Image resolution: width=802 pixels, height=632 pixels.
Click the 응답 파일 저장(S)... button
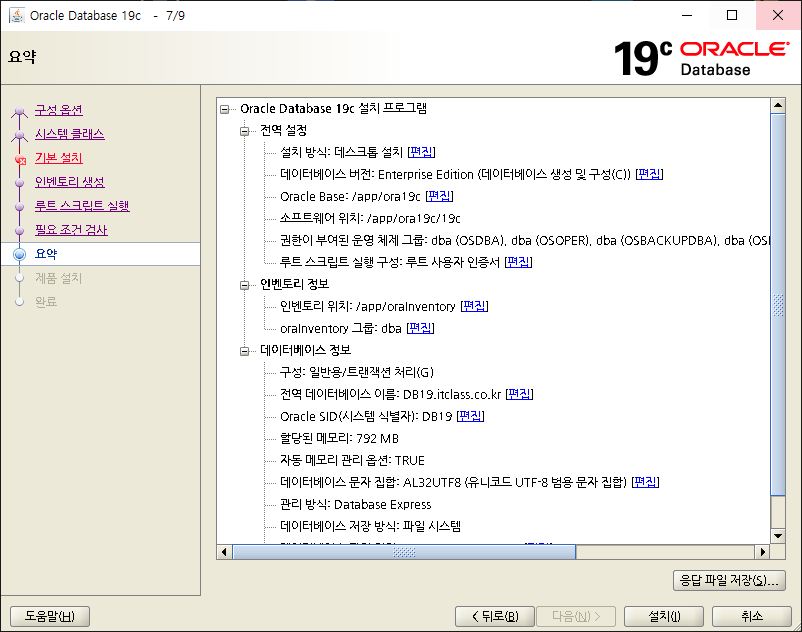729,580
